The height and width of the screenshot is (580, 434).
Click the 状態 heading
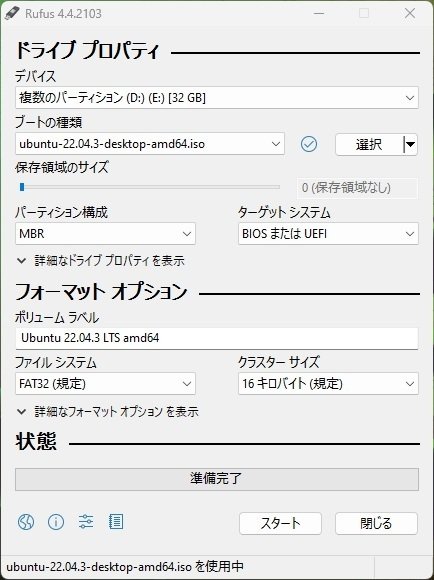[36, 441]
